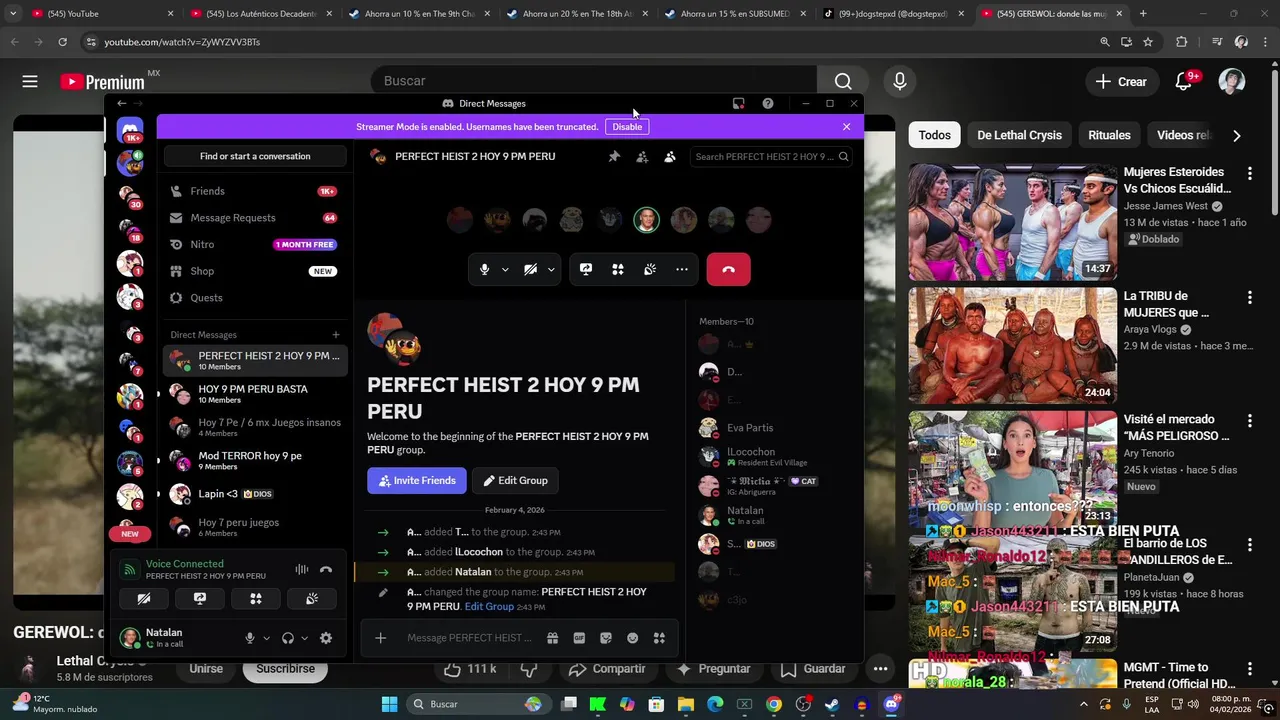Open more options ellipsis in call
Screen dimensions: 1280x720
tap(682, 269)
